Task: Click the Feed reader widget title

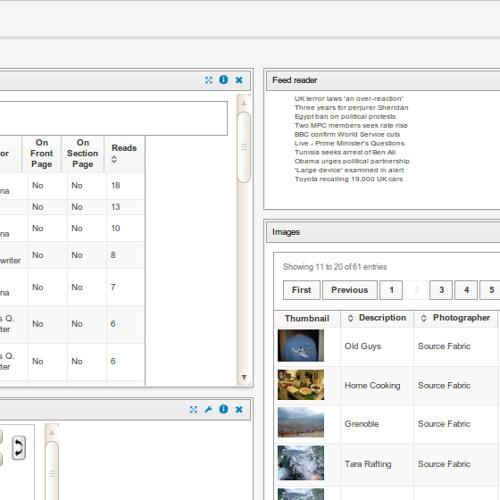Action: pyautogui.click(x=295, y=80)
